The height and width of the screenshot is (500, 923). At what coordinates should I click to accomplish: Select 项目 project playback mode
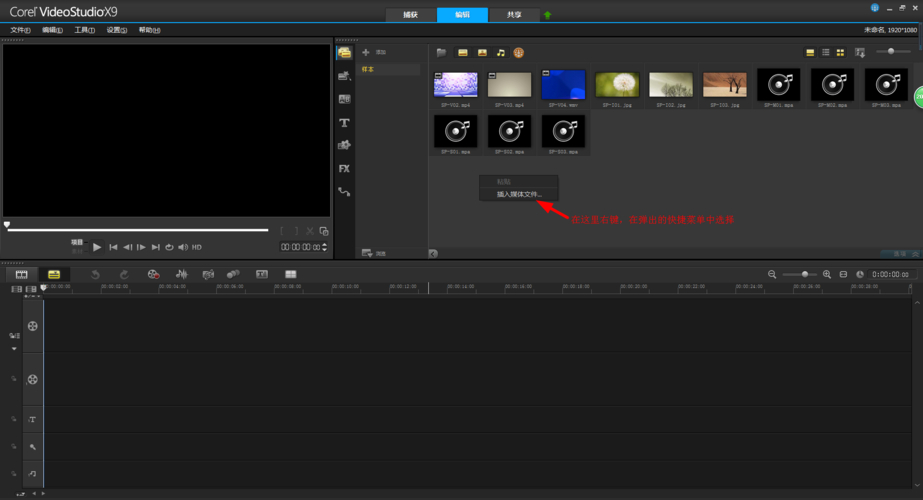77,242
